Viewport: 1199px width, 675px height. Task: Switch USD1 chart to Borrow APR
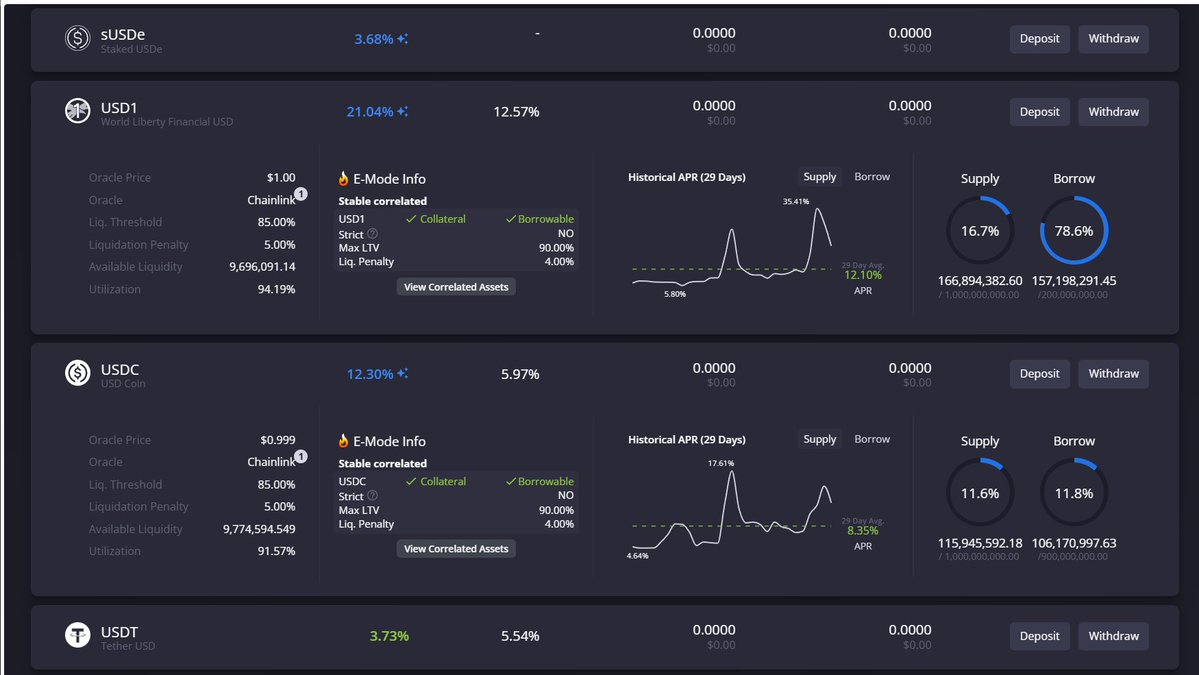(x=872, y=177)
